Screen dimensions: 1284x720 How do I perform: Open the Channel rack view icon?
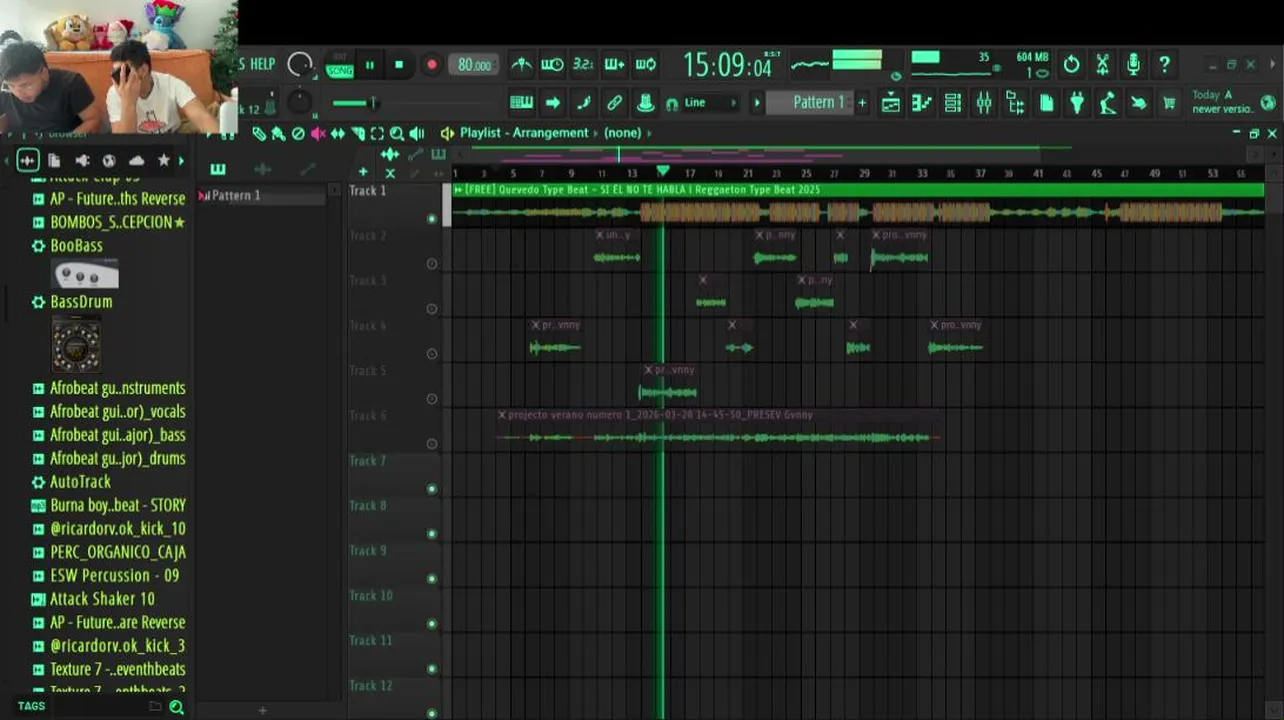tap(953, 103)
